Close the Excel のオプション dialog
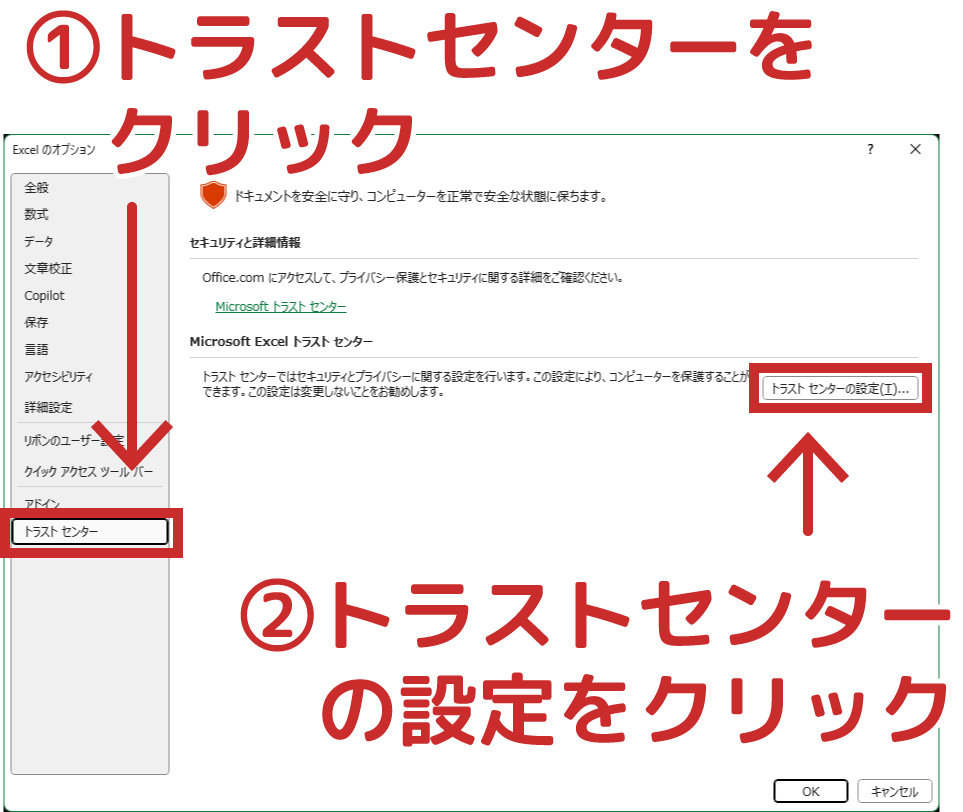This screenshot has height=812, width=963. pyautogui.click(x=915, y=149)
